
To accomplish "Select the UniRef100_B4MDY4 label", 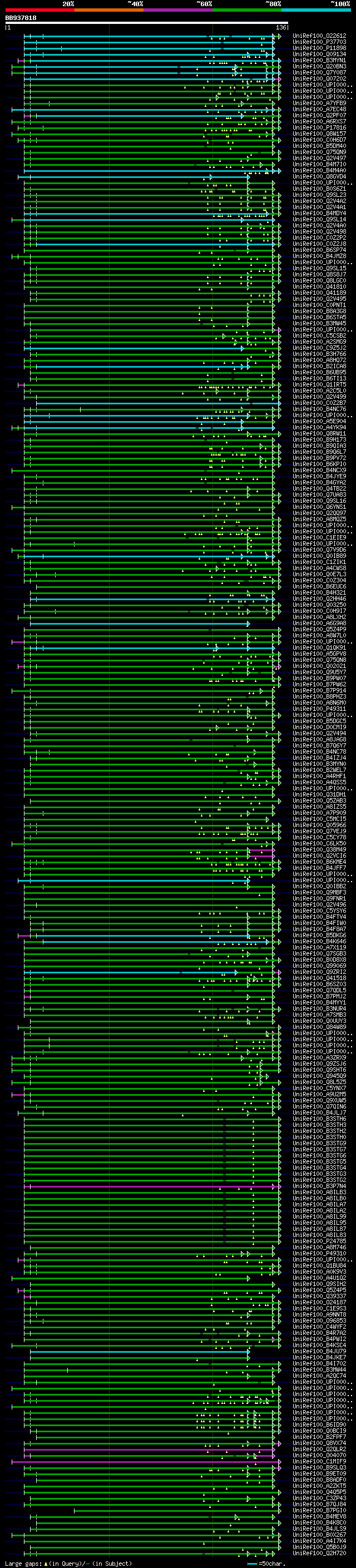I will click(x=319, y=214).
